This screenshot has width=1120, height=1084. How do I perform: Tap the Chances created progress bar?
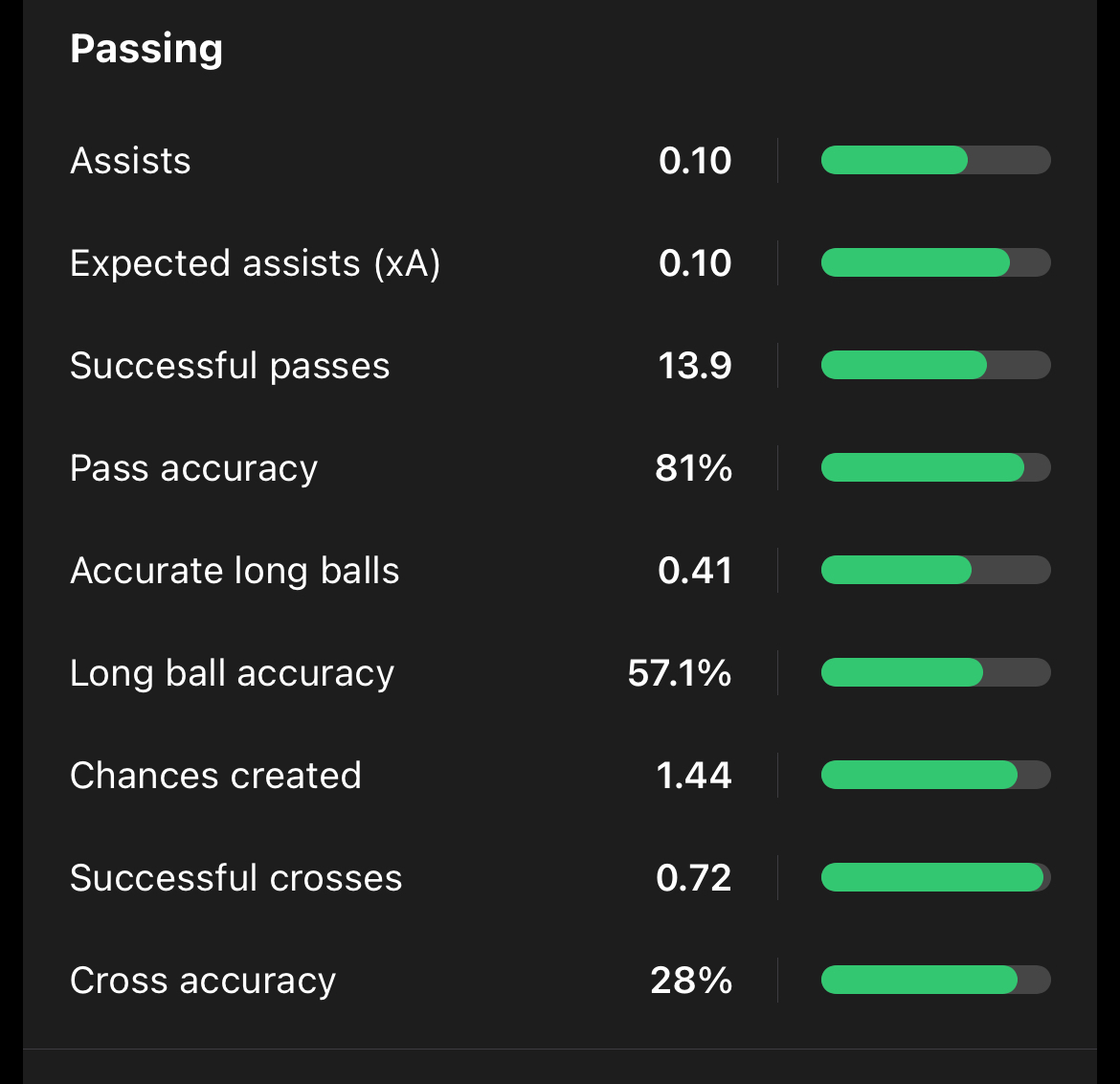(x=935, y=776)
